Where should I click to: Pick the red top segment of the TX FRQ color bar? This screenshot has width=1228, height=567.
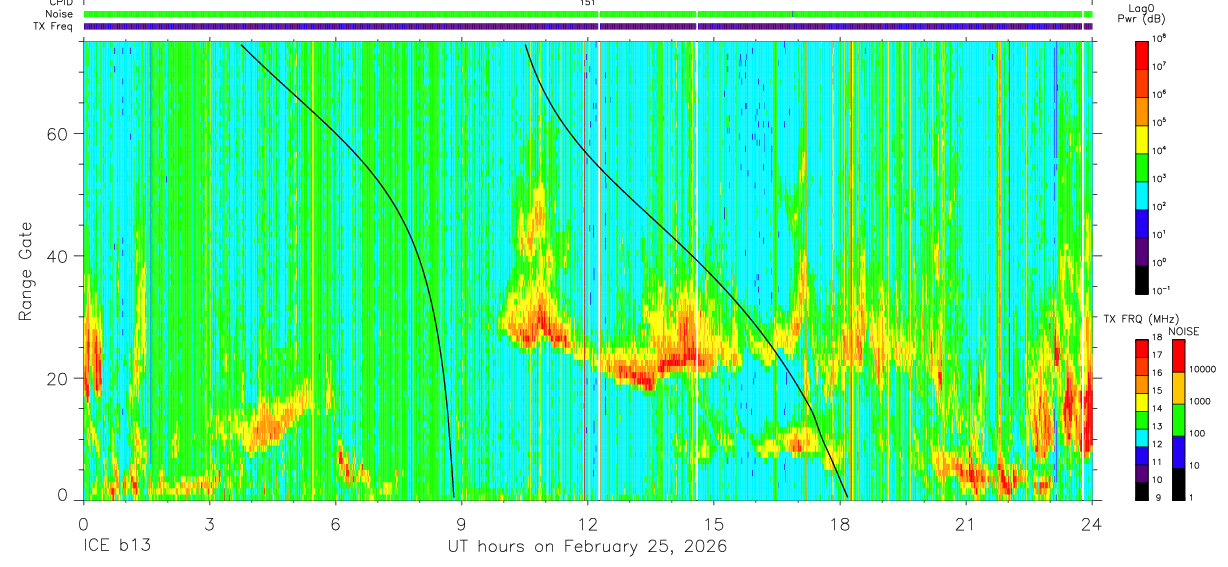(1141, 349)
